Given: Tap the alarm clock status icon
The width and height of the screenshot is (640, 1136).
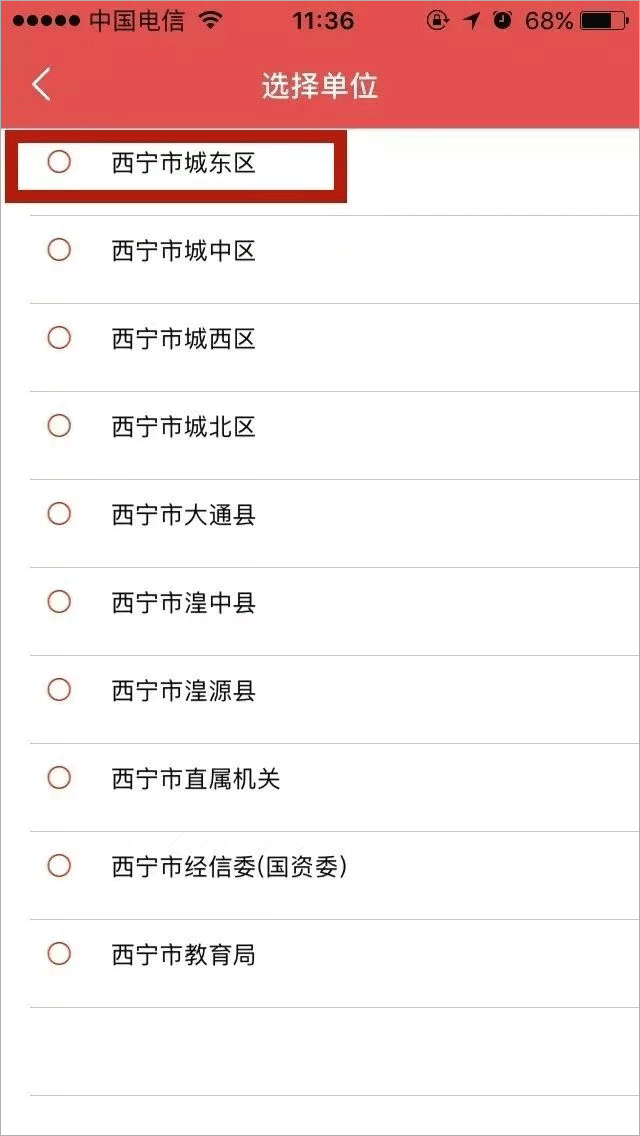Looking at the screenshot, I should [502, 21].
